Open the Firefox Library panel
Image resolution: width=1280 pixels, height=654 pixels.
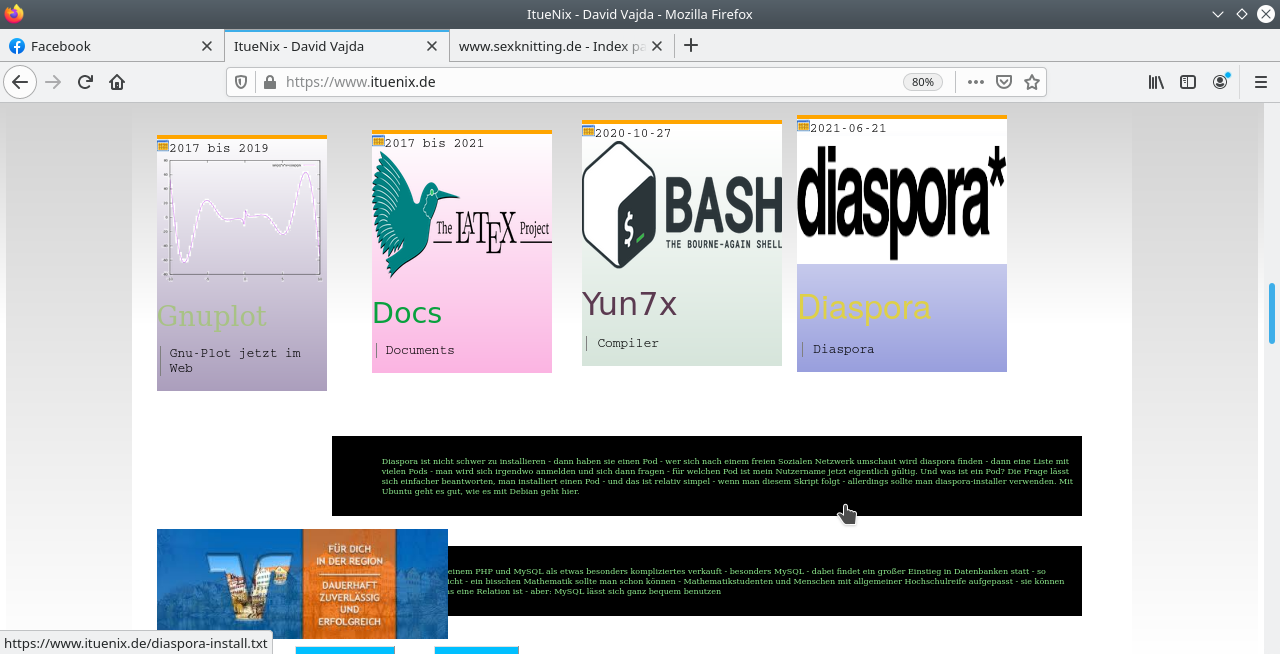click(1156, 82)
